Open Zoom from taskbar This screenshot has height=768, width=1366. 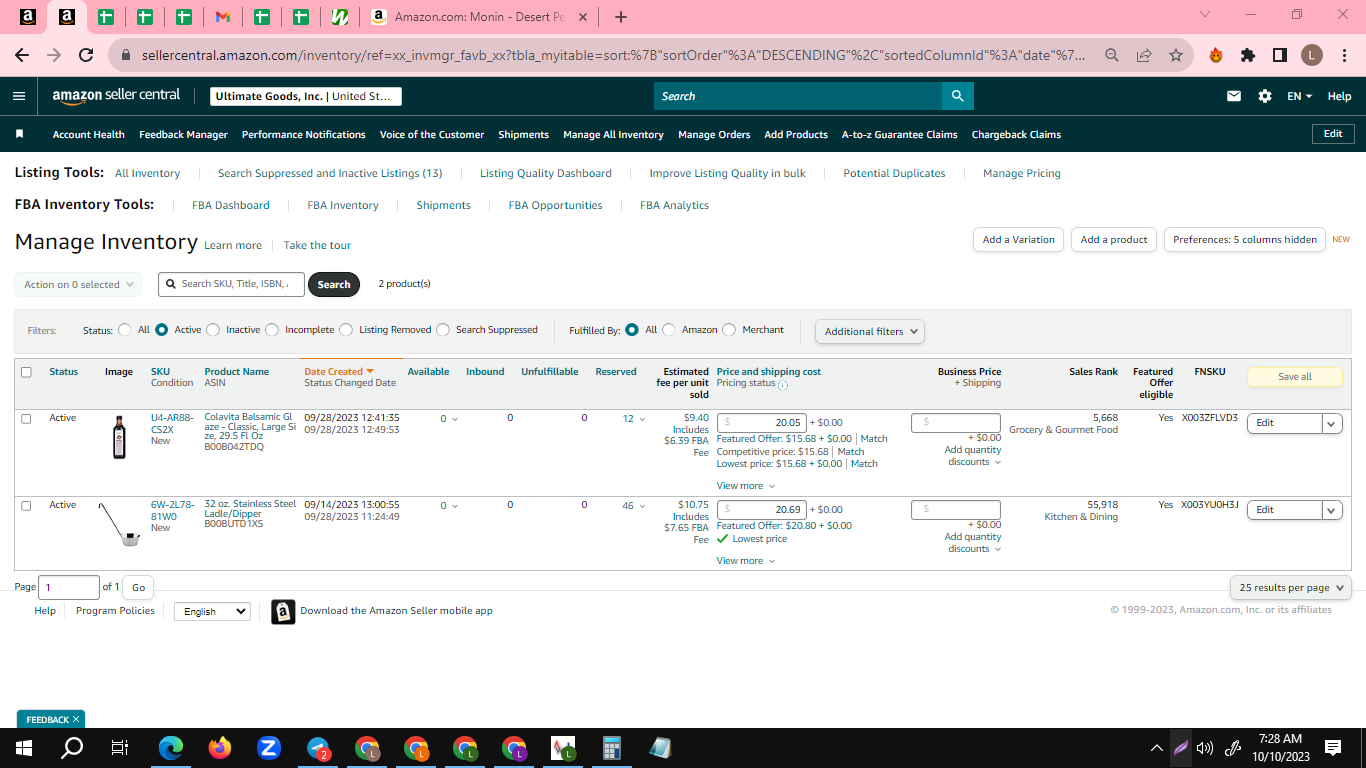[268, 747]
